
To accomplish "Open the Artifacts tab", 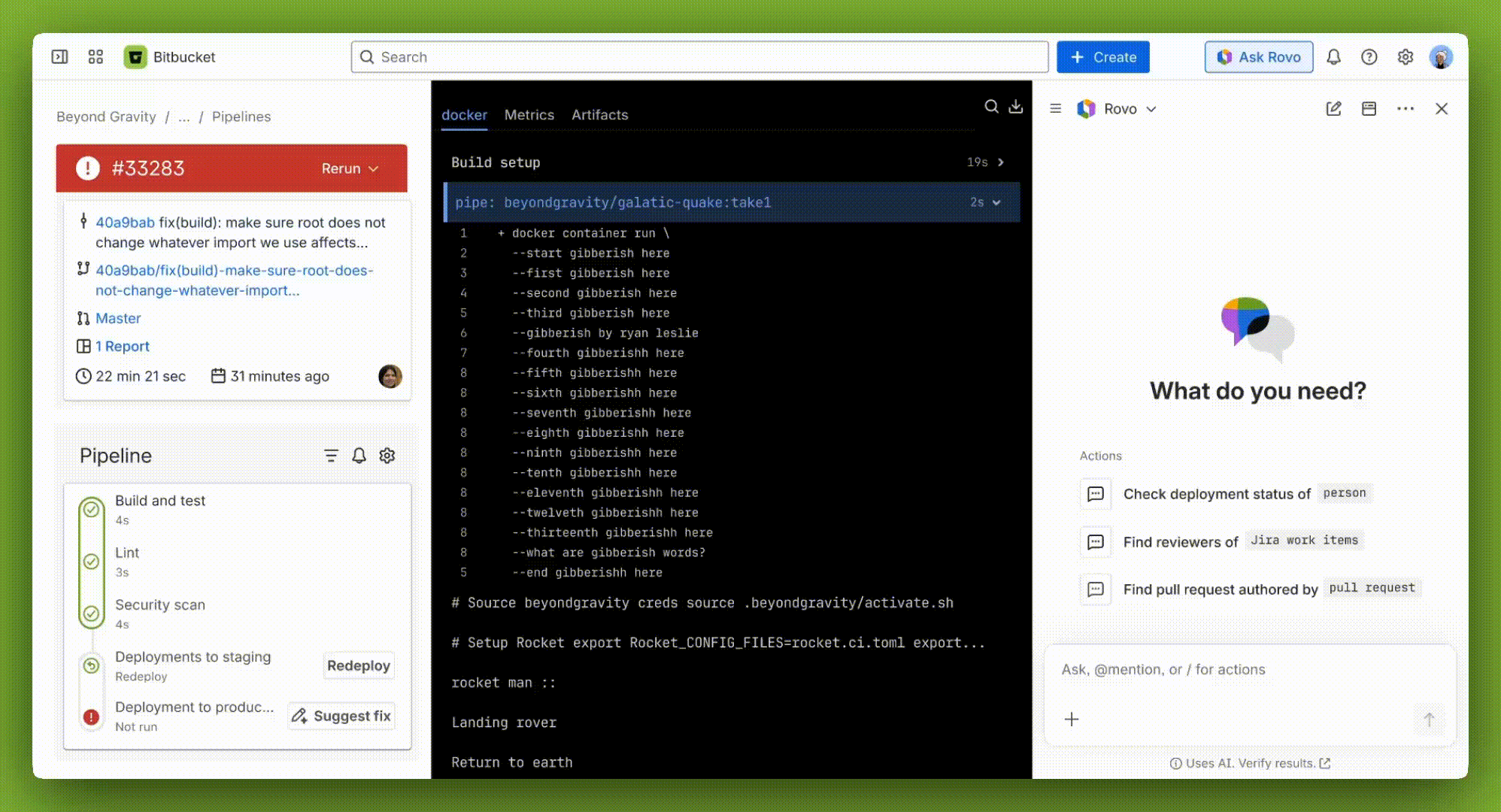I will click(599, 115).
